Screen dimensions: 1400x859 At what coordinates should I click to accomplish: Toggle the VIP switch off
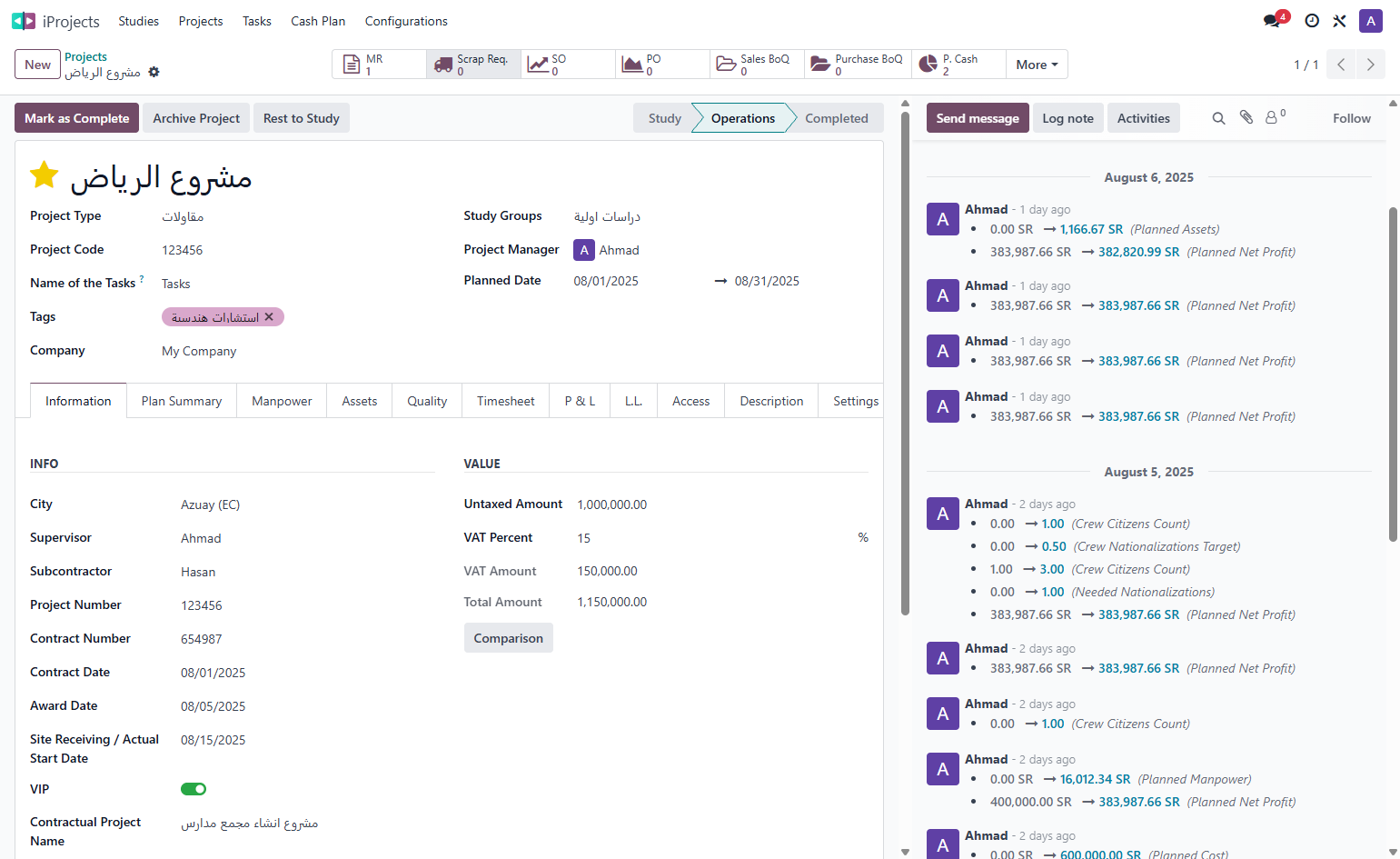click(194, 789)
